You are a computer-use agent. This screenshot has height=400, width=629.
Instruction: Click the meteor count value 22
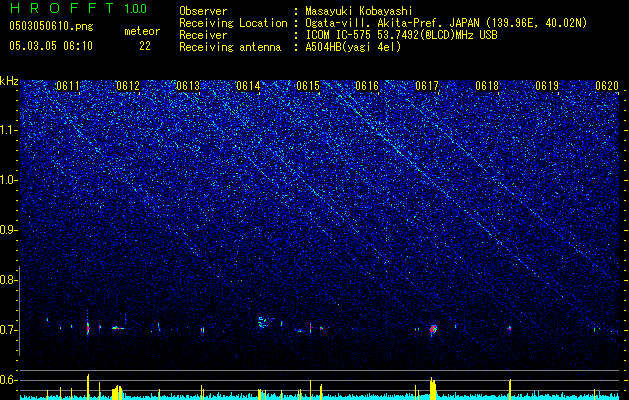145,46
